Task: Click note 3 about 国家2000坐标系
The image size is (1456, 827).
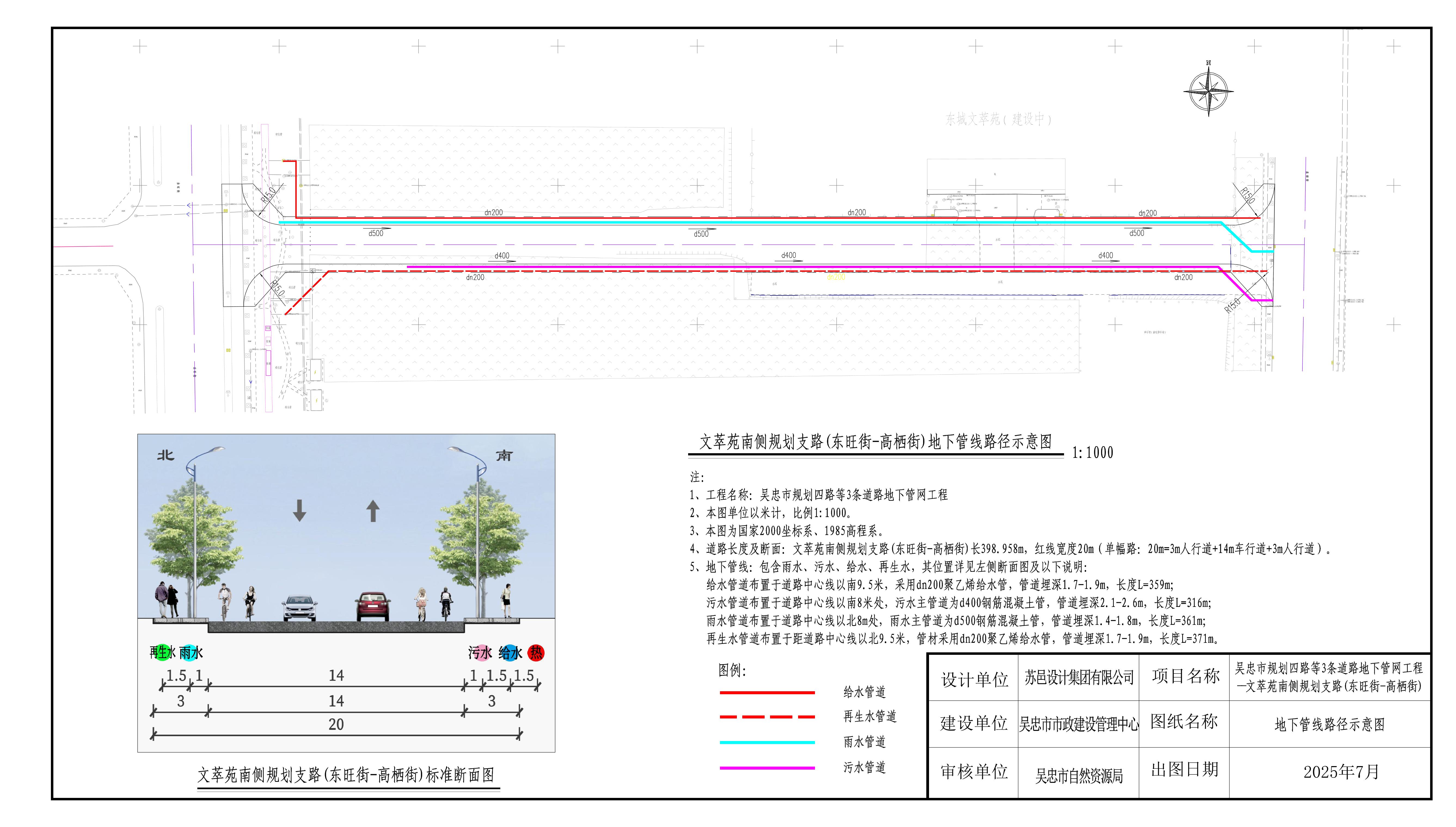Action: [x=787, y=531]
